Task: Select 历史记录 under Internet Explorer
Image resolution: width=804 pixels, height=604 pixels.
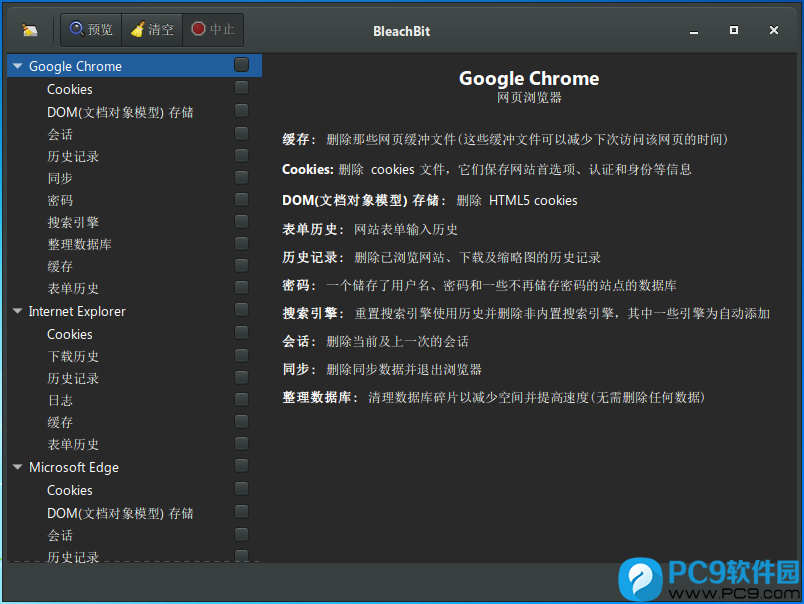Action: pyautogui.click(x=73, y=378)
